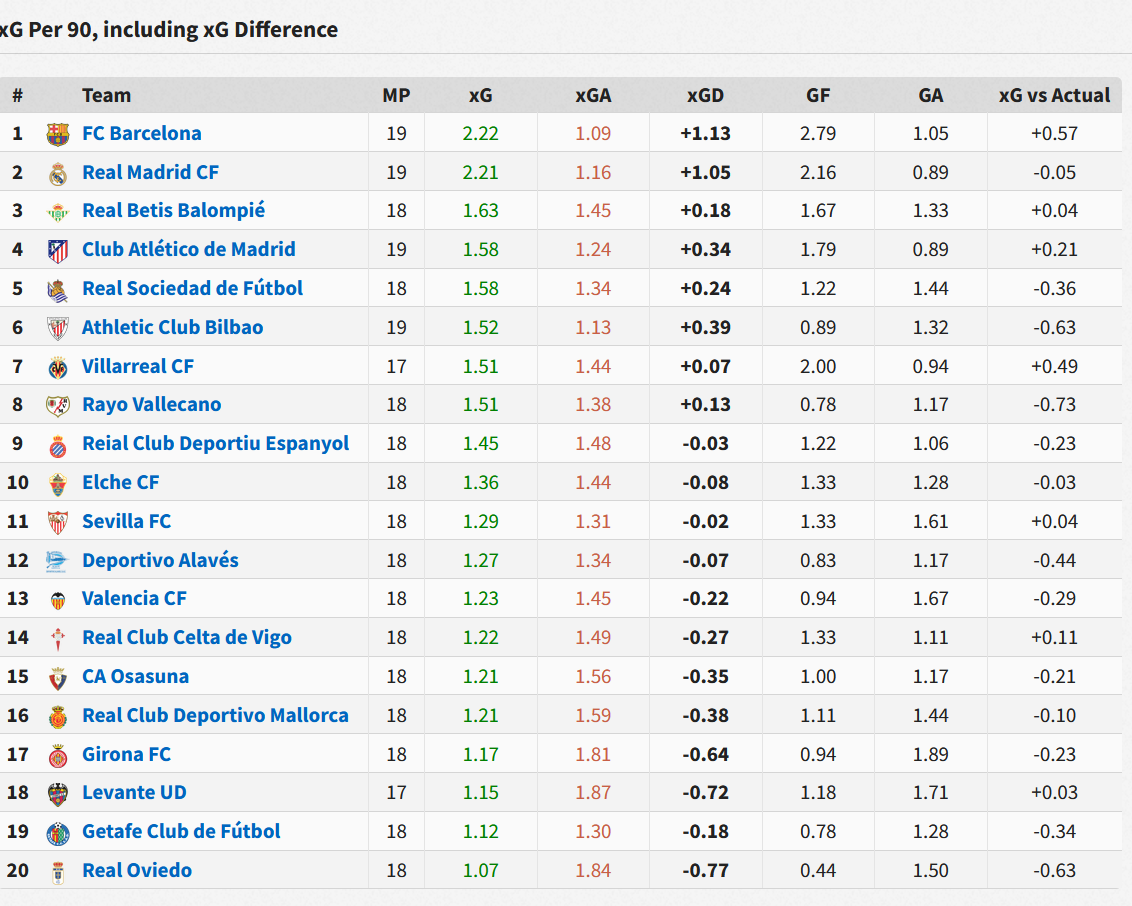The image size is (1132, 906).
Task: Sort table by MP column header
Action: tap(396, 95)
